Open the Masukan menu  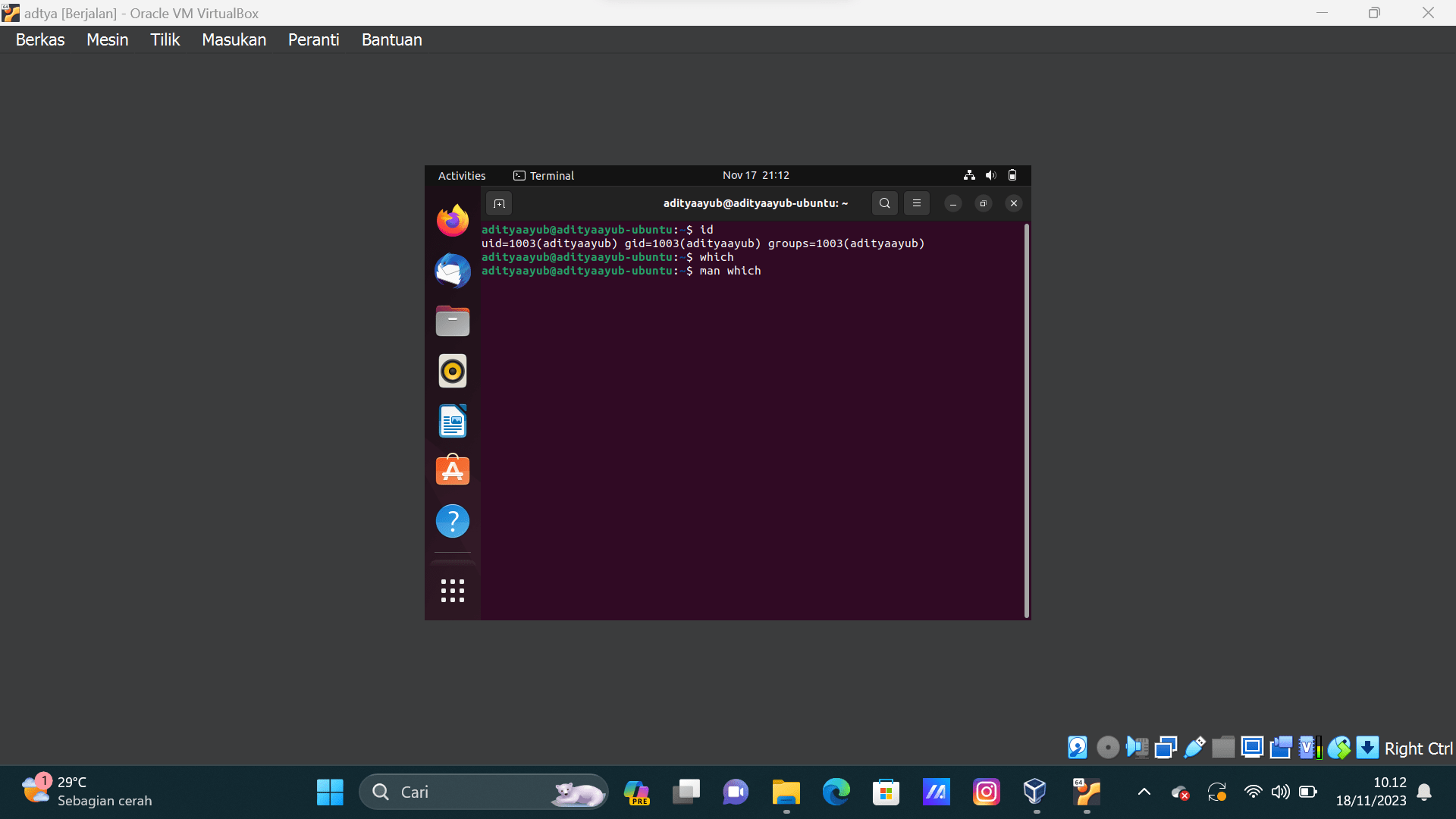(x=234, y=39)
